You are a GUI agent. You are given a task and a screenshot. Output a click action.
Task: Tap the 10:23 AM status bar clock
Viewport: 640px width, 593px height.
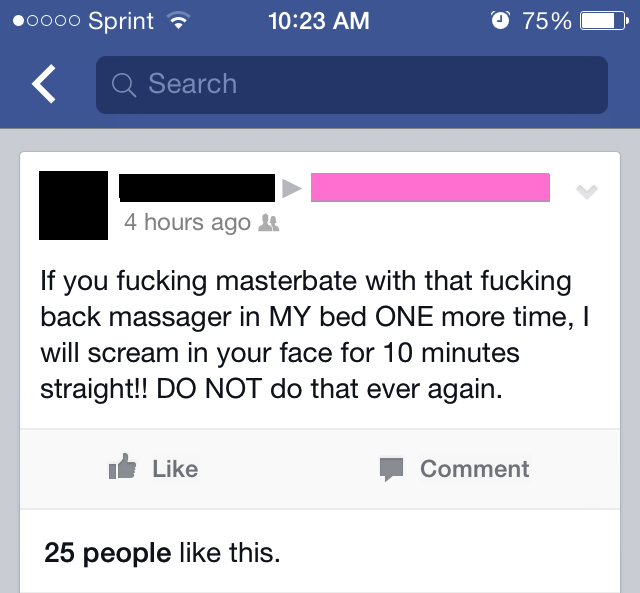319,21
